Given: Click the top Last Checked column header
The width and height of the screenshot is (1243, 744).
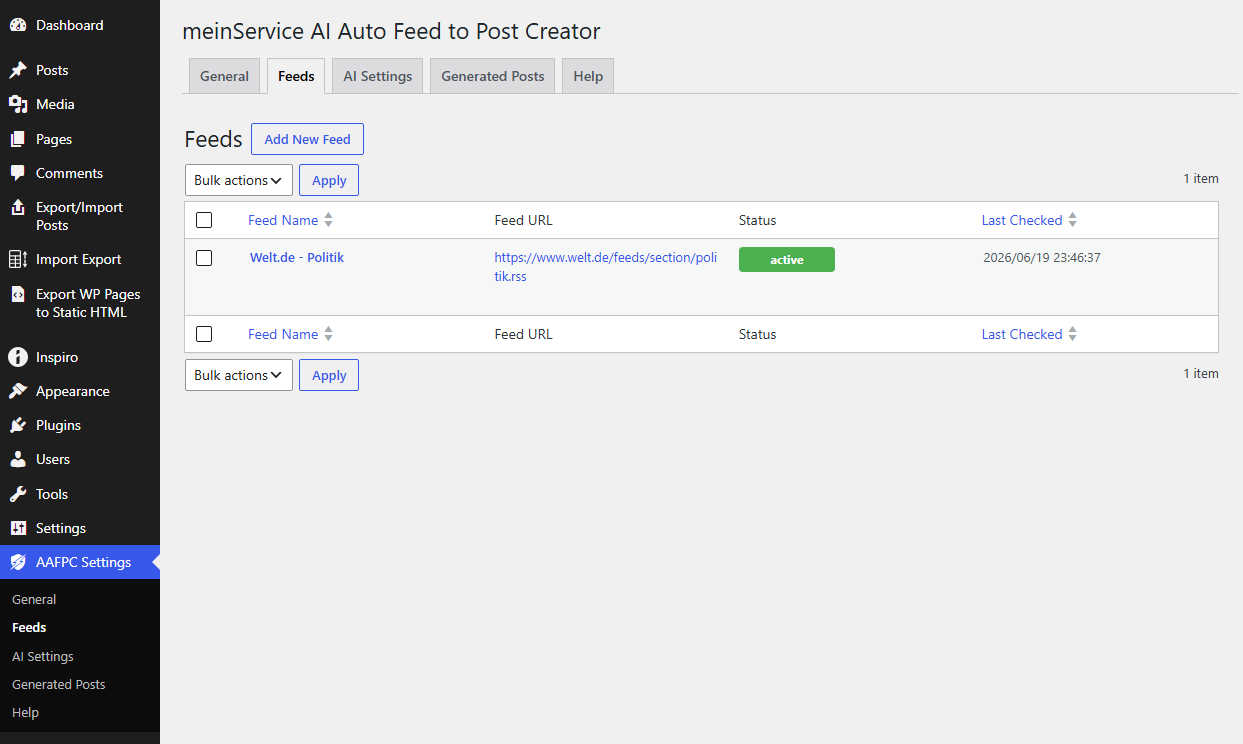Looking at the screenshot, I should click(1022, 220).
